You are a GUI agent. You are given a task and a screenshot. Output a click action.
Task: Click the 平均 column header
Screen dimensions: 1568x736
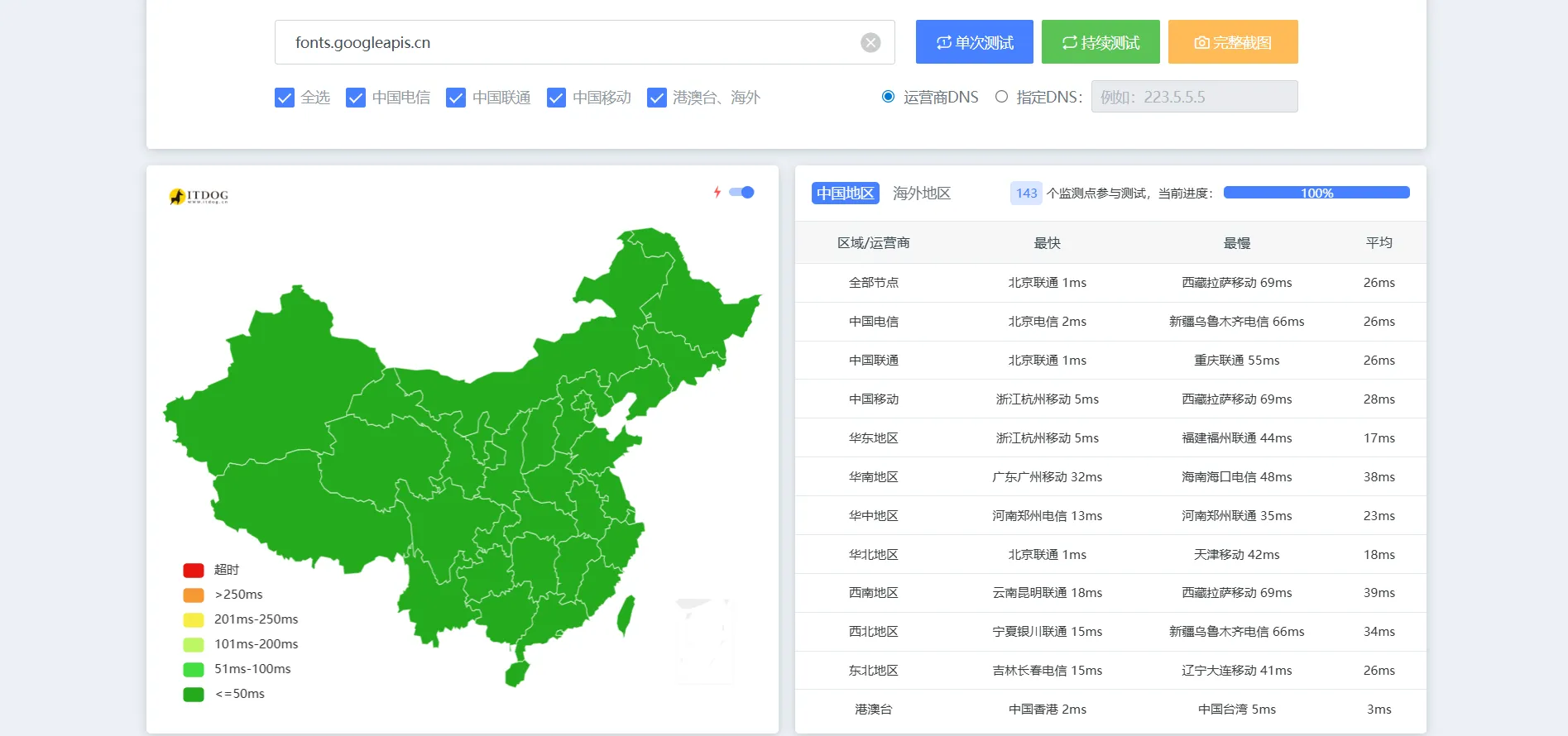pos(1379,243)
